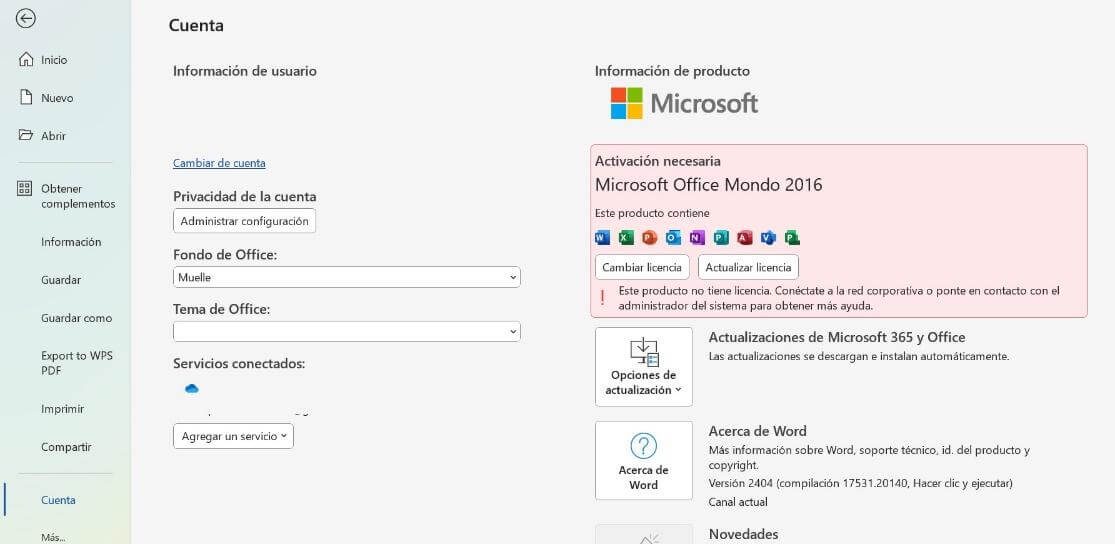Open the Tema de Office dropdown
Screen dimensions: 1115x544
click(347, 331)
